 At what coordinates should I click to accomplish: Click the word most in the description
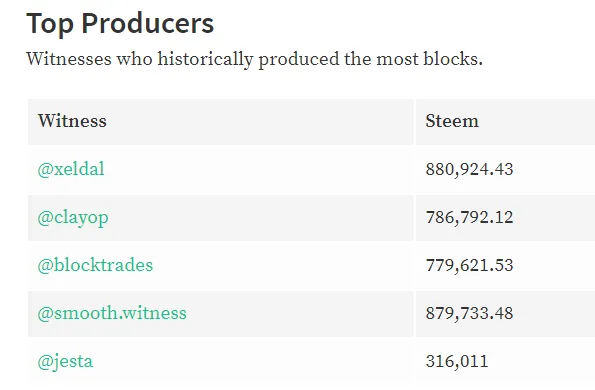tap(397, 60)
